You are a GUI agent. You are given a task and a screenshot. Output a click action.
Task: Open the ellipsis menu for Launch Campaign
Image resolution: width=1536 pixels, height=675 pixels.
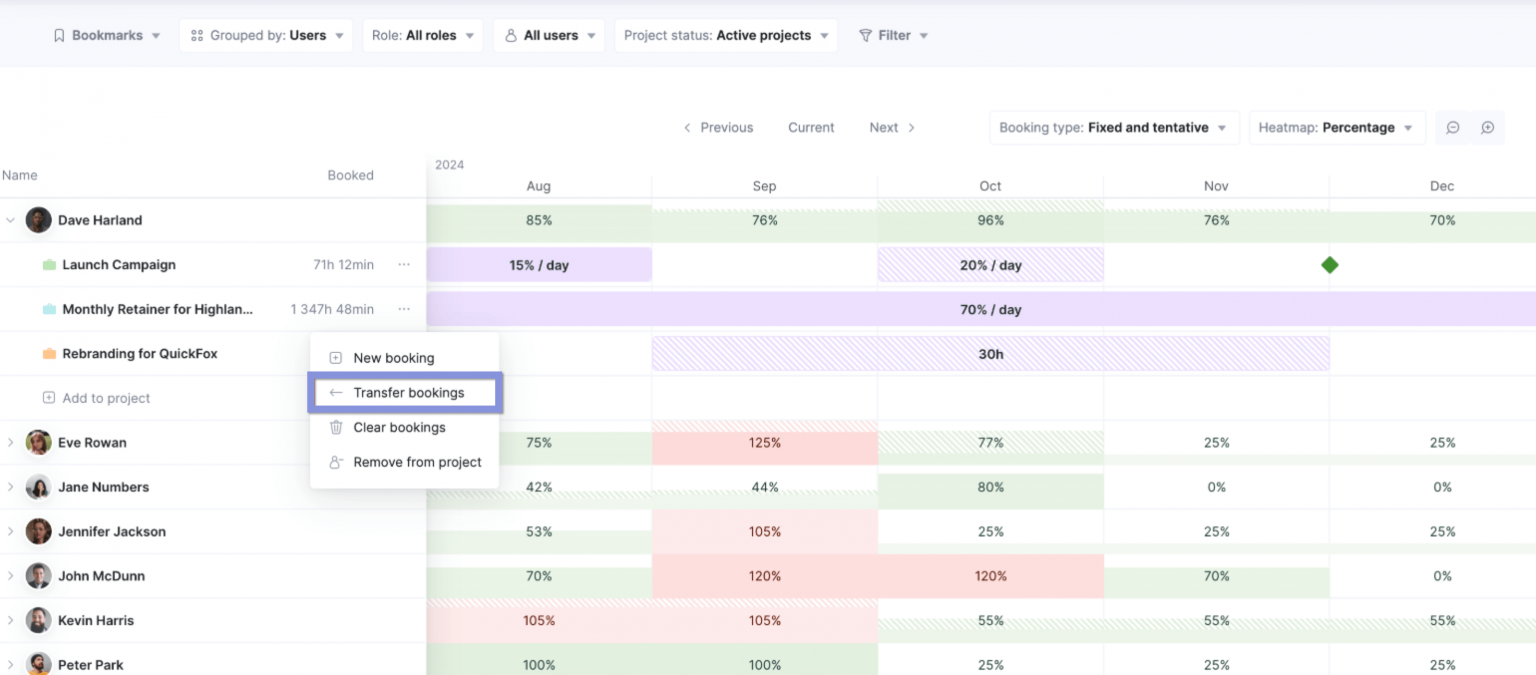(x=404, y=264)
